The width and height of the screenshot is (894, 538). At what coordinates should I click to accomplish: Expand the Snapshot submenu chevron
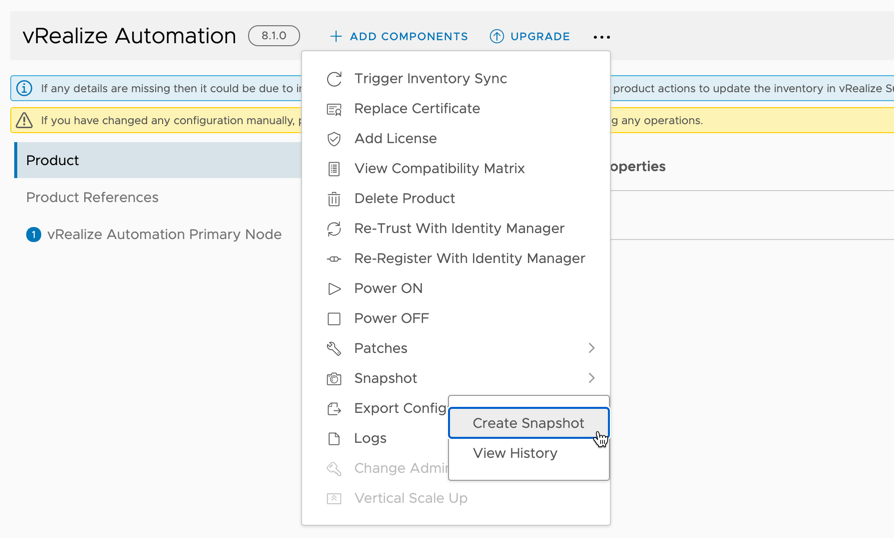(592, 378)
